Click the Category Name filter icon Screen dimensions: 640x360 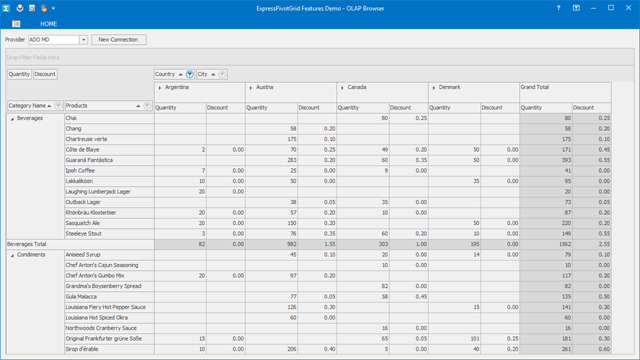tap(58, 106)
